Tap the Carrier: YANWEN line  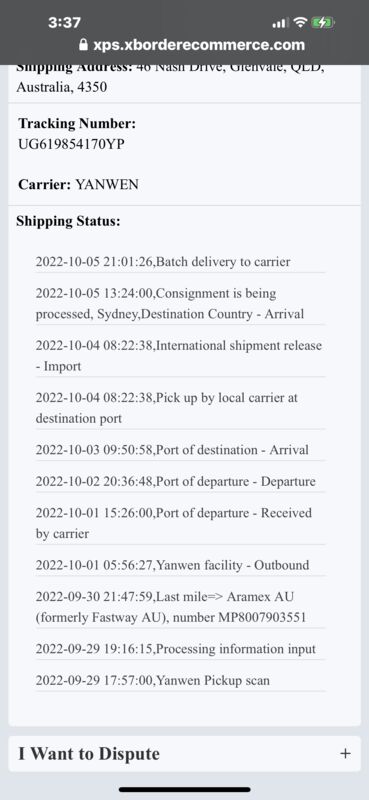(x=78, y=185)
